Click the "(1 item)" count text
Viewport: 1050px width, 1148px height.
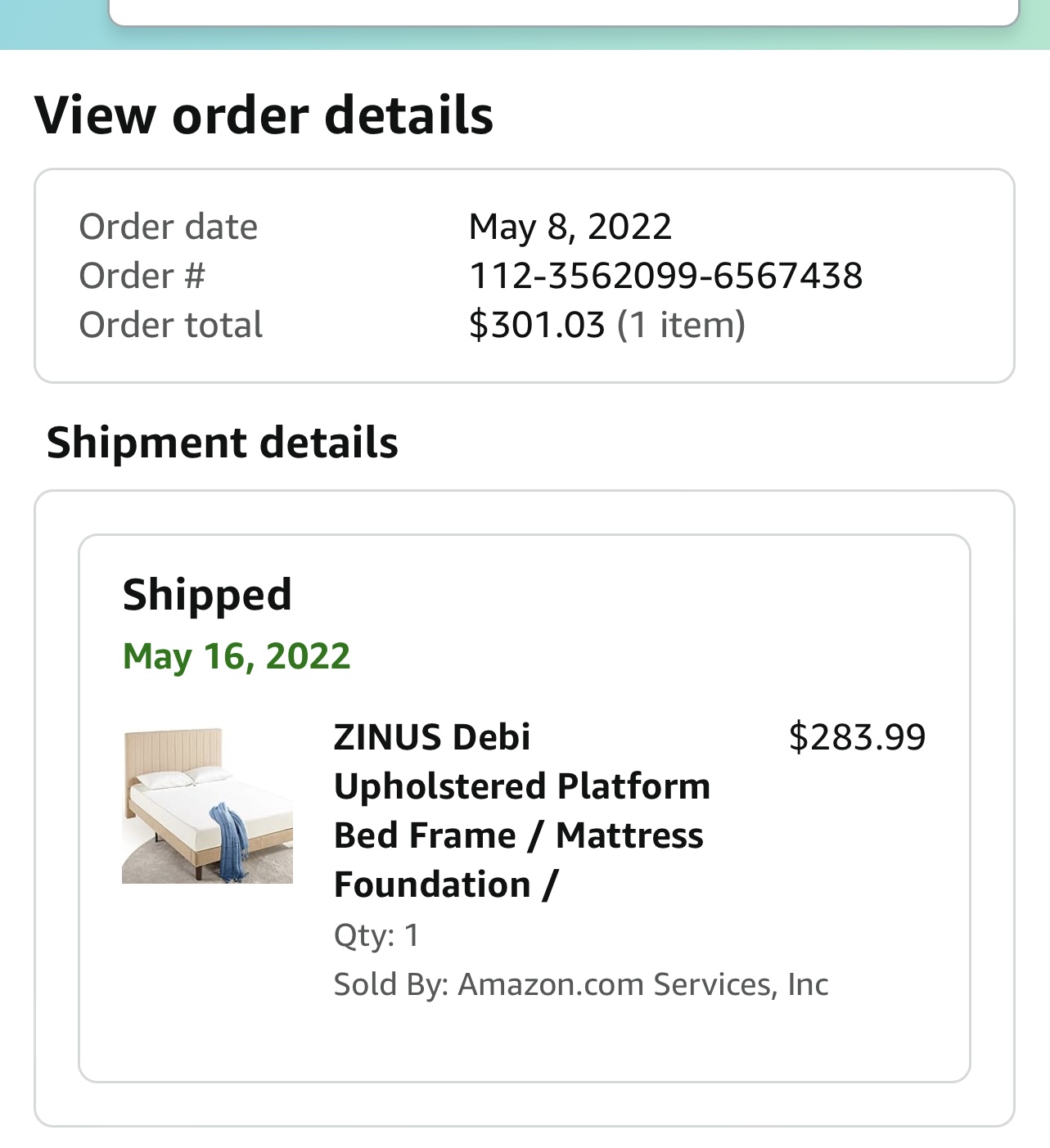(x=681, y=325)
